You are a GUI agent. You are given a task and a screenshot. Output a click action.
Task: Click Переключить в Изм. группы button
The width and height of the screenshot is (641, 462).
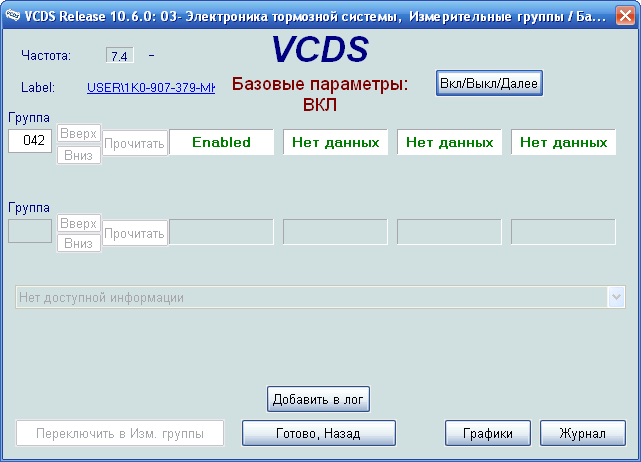click(120, 433)
